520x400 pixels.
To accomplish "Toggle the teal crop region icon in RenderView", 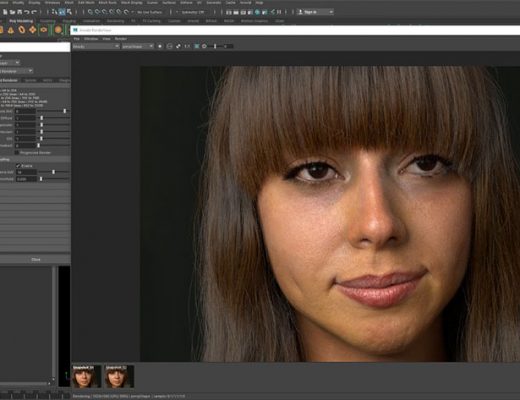I will click(197, 46).
